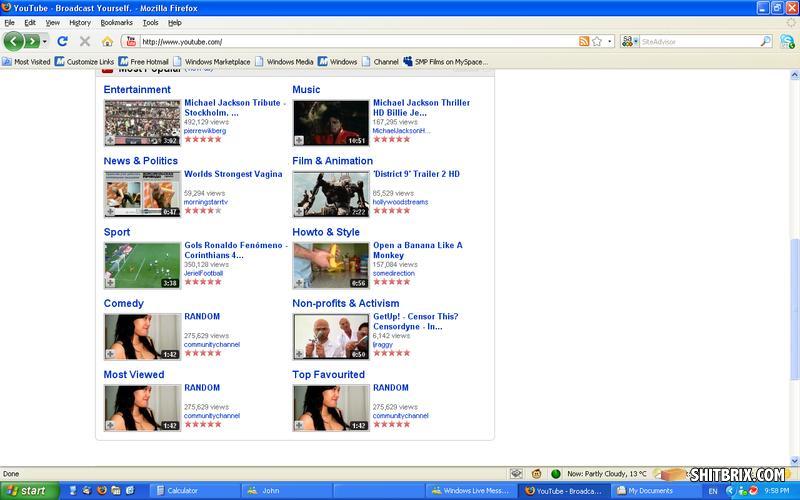800x500 pixels.
Task: Open the Windows Marketplace bookmark
Action: pyautogui.click(x=212, y=62)
